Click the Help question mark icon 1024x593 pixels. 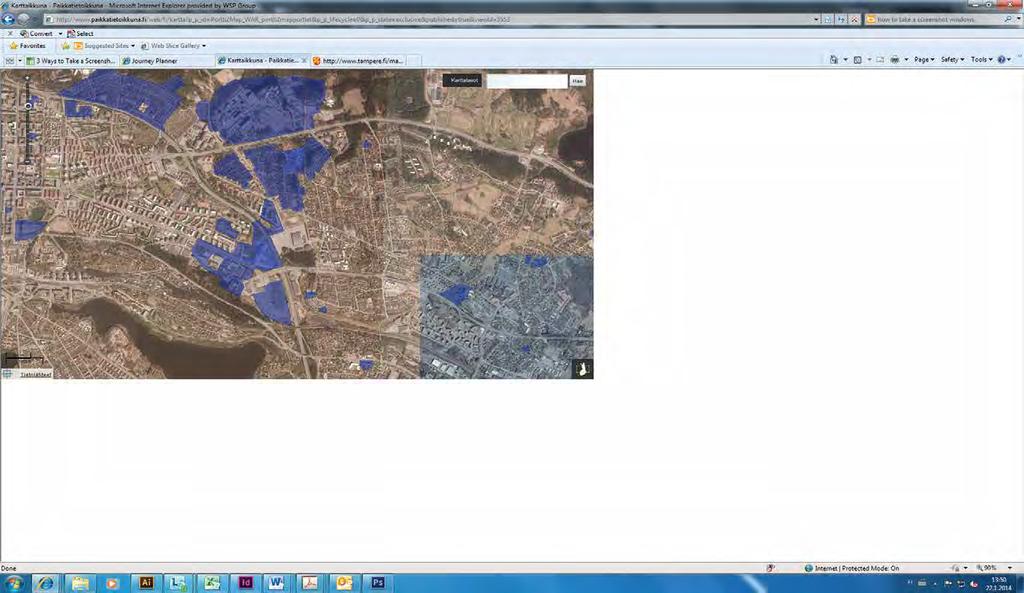(1002, 59)
